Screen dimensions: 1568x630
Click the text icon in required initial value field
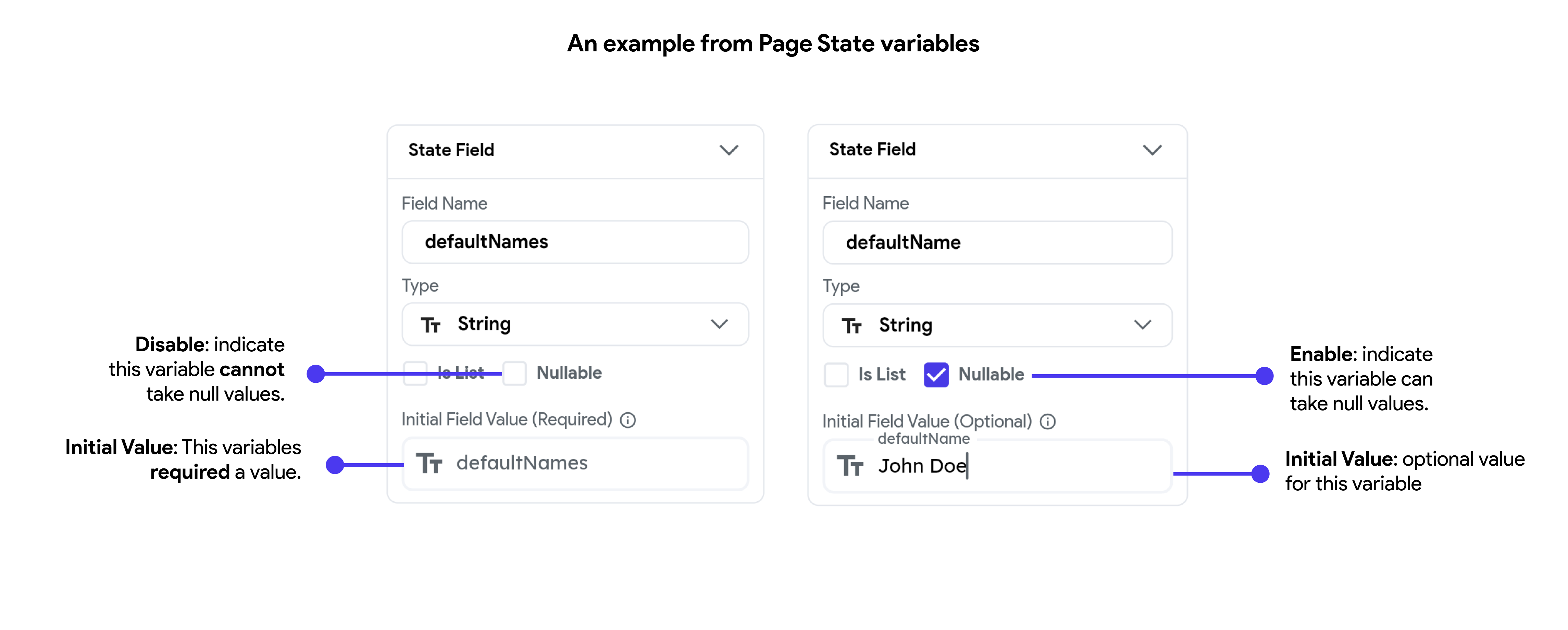[429, 464]
